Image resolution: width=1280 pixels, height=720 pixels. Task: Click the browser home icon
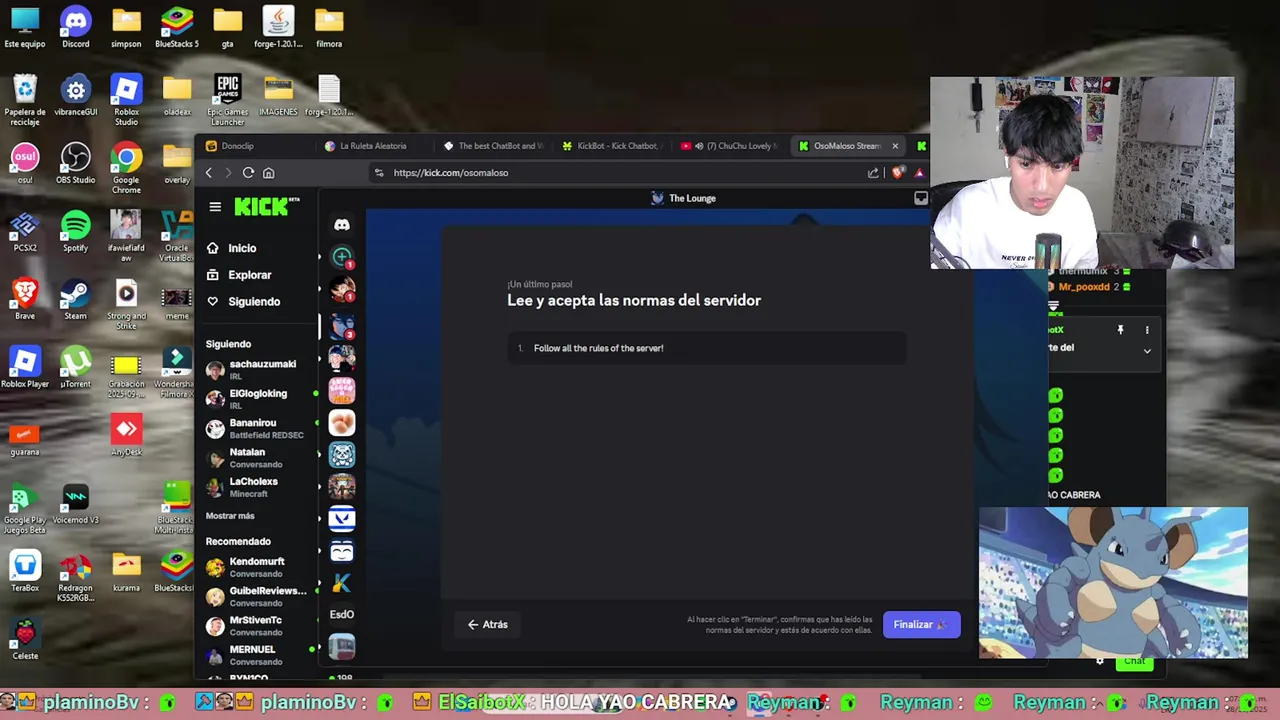(268, 173)
